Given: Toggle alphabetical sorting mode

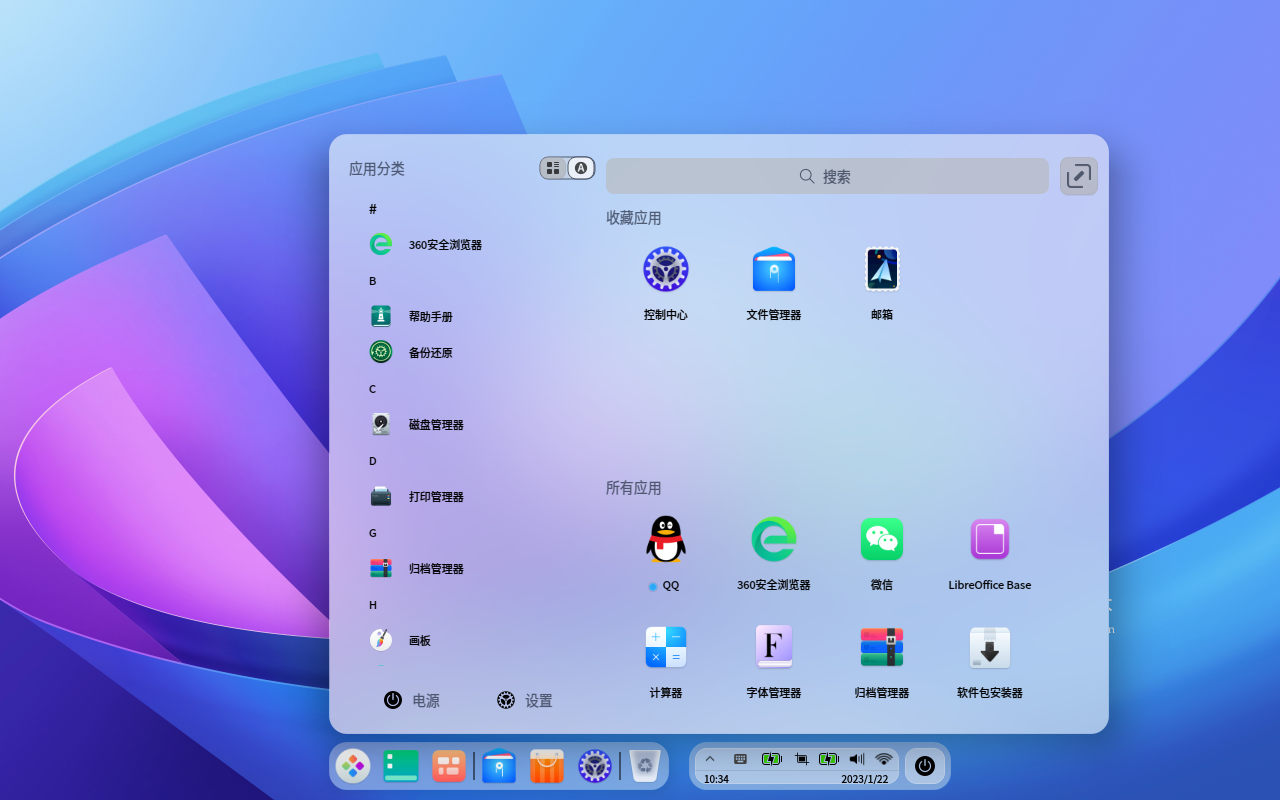Looking at the screenshot, I should tap(580, 167).
